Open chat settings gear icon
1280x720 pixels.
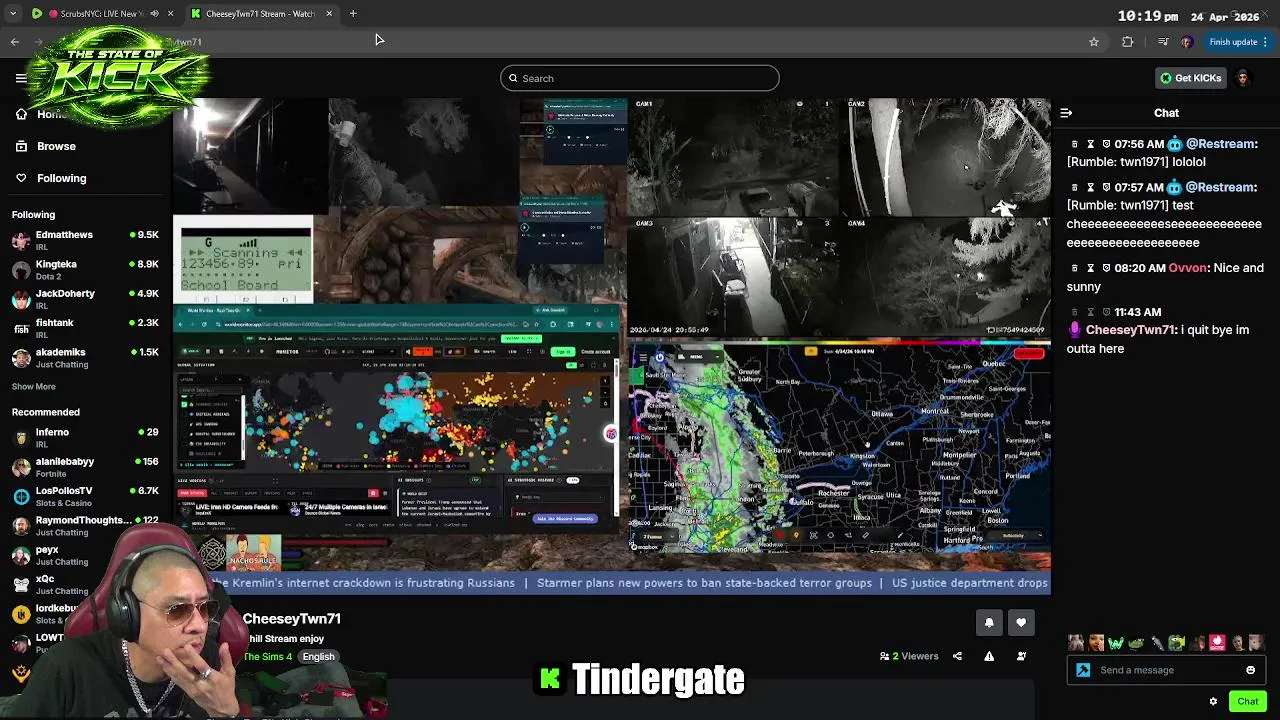click(1213, 701)
